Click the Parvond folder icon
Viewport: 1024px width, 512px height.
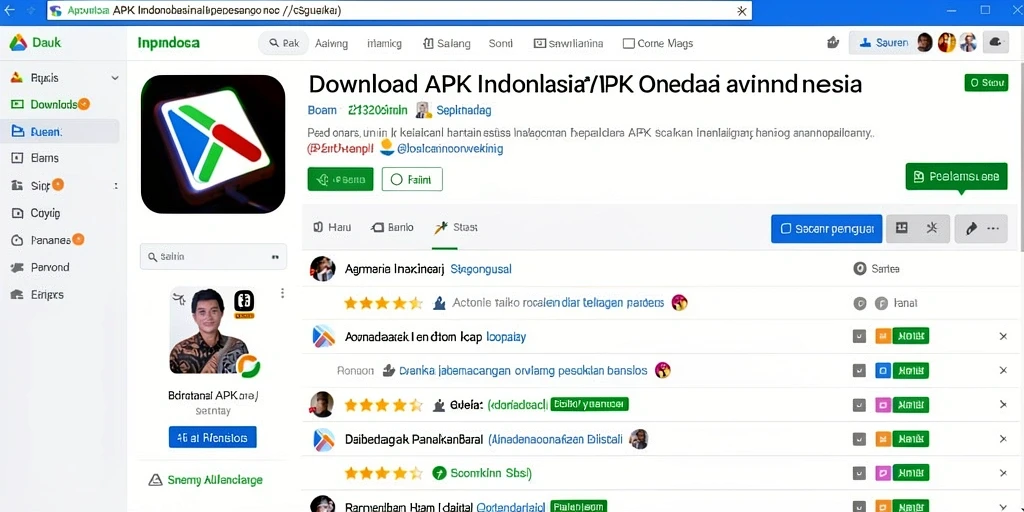(x=18, y=267)
